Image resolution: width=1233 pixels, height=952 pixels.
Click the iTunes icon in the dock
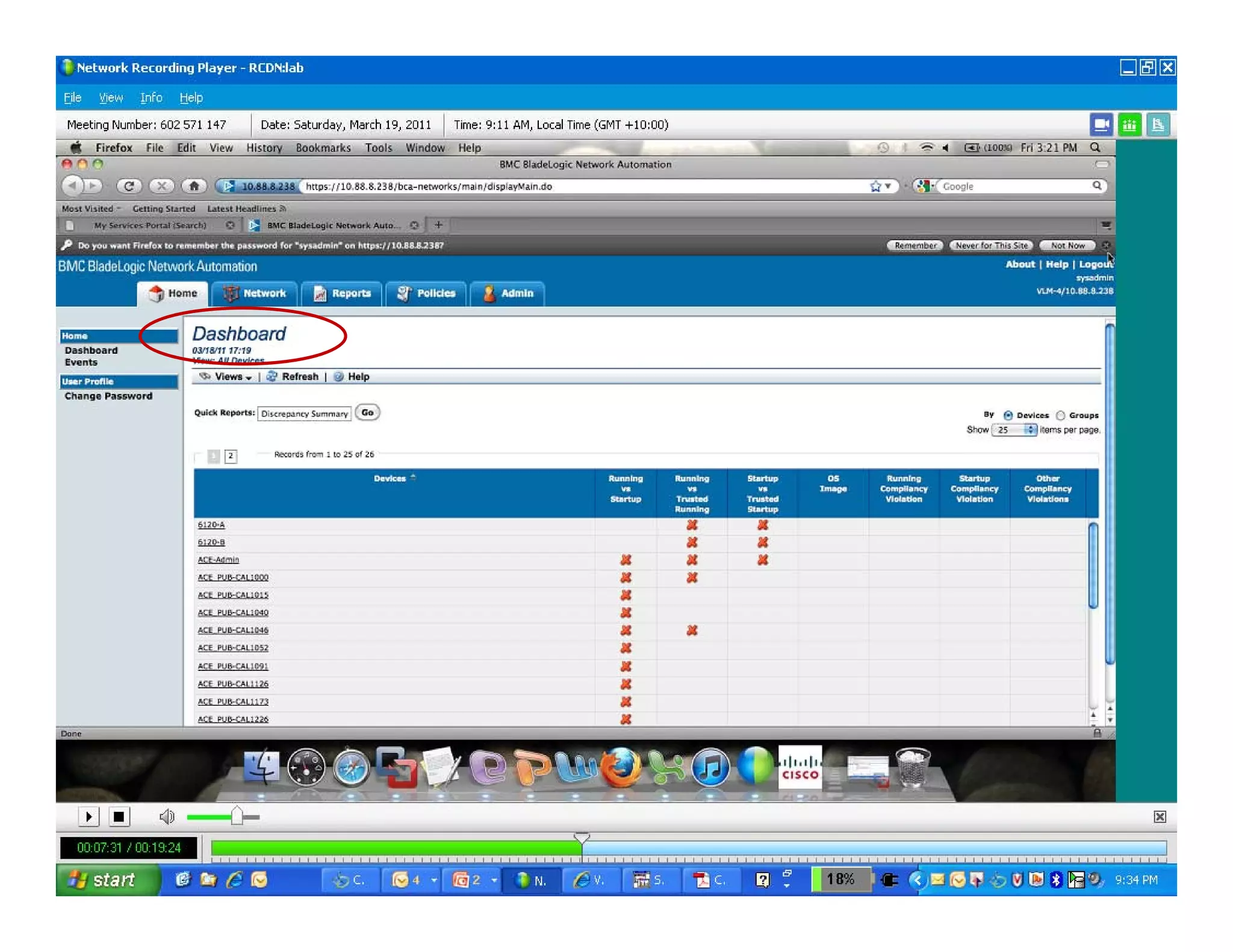pyautogui.click(x=710, y=768)
